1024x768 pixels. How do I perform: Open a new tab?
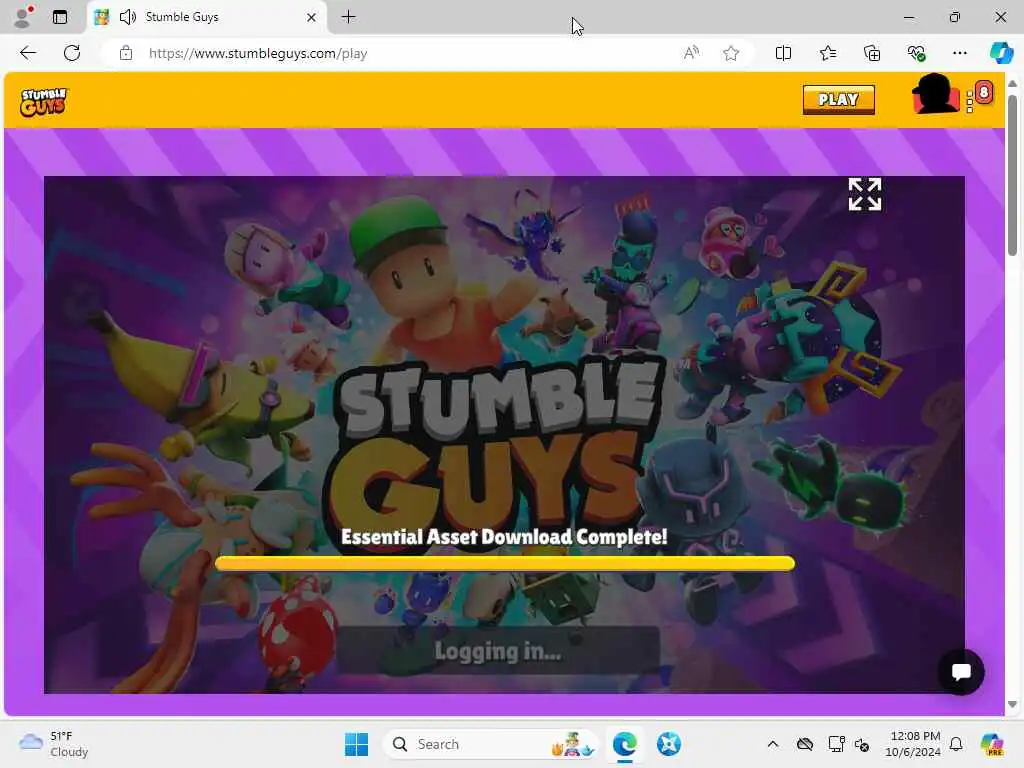tap(349, 17)
